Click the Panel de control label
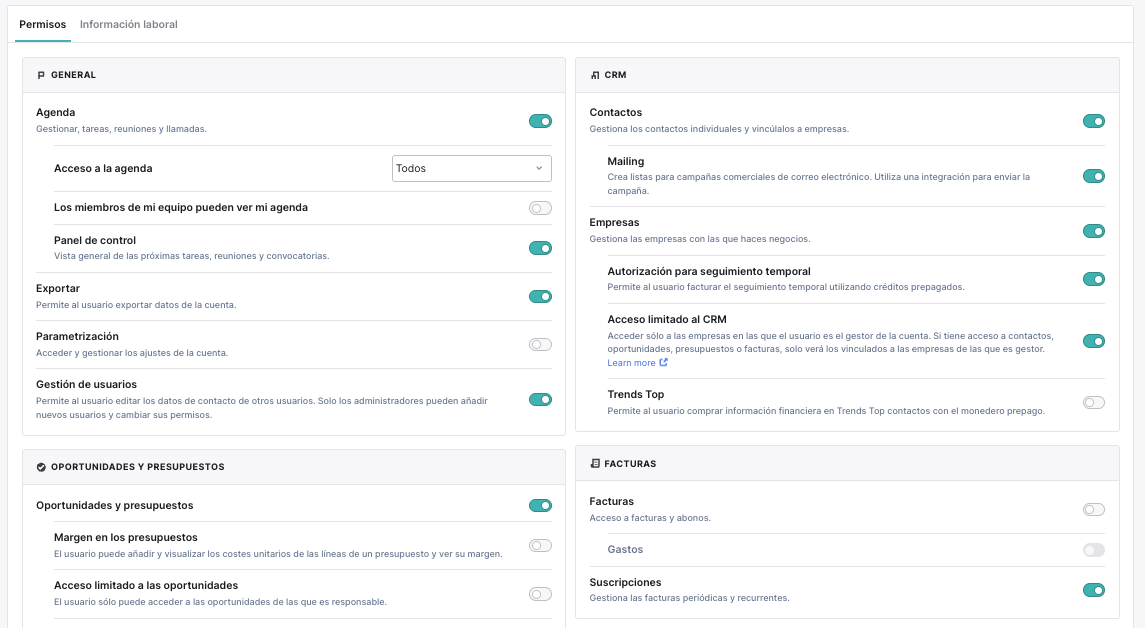The width and height of the screenshot is (1145, 628). click(x=95, y=240)
